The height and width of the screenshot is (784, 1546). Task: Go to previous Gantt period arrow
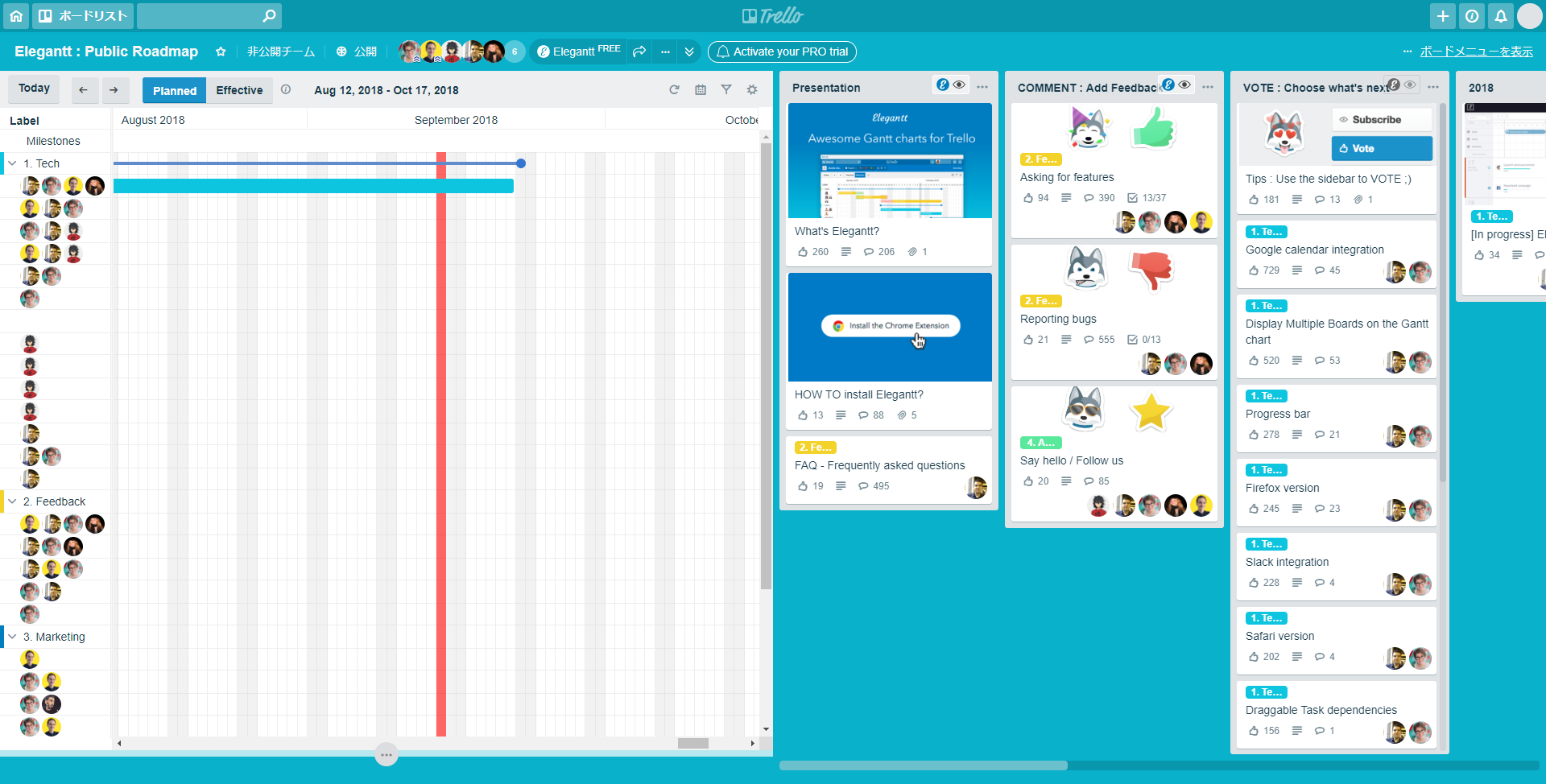pos(84,90)
